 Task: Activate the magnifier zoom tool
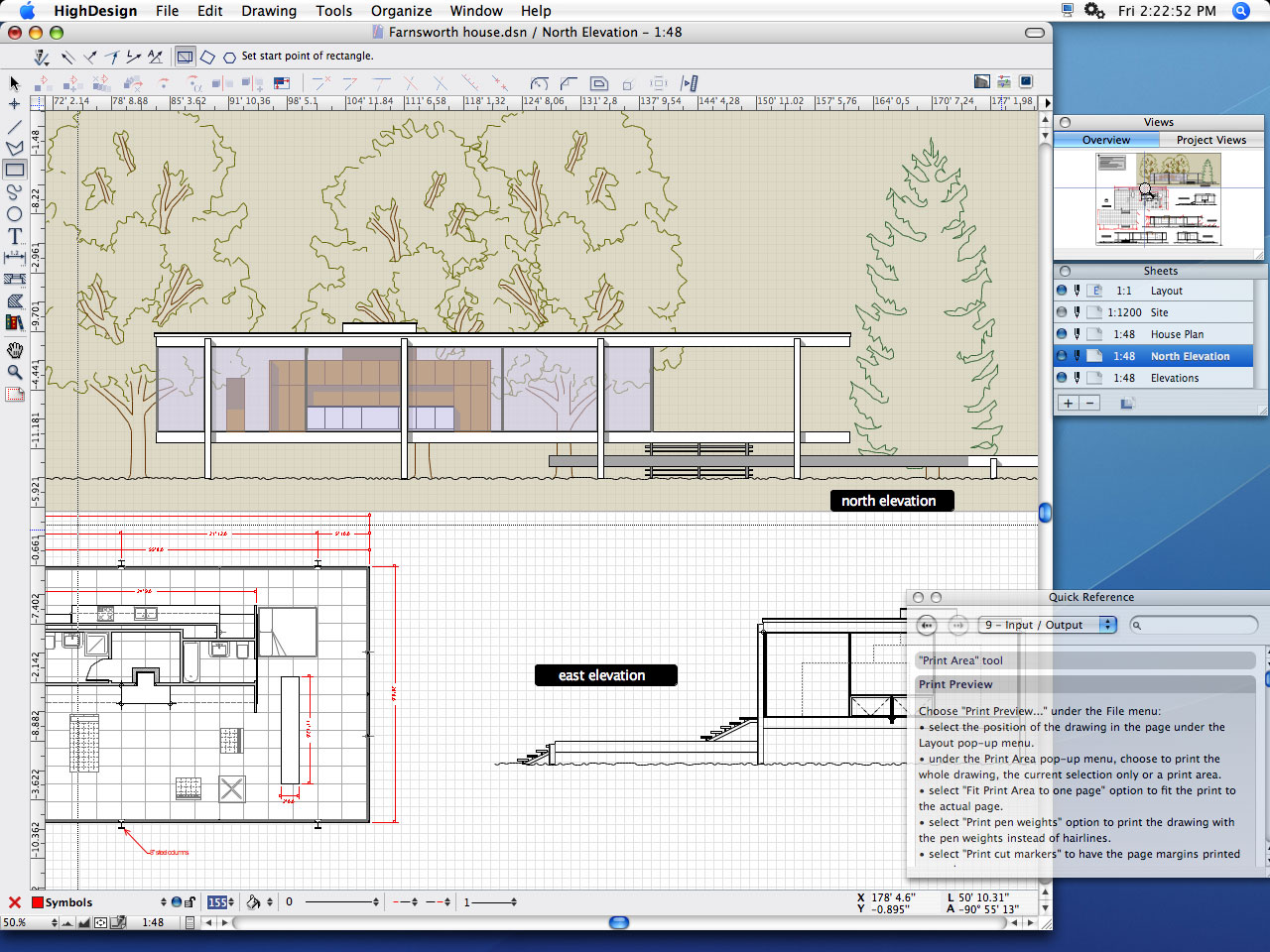(x=14, y=372)
